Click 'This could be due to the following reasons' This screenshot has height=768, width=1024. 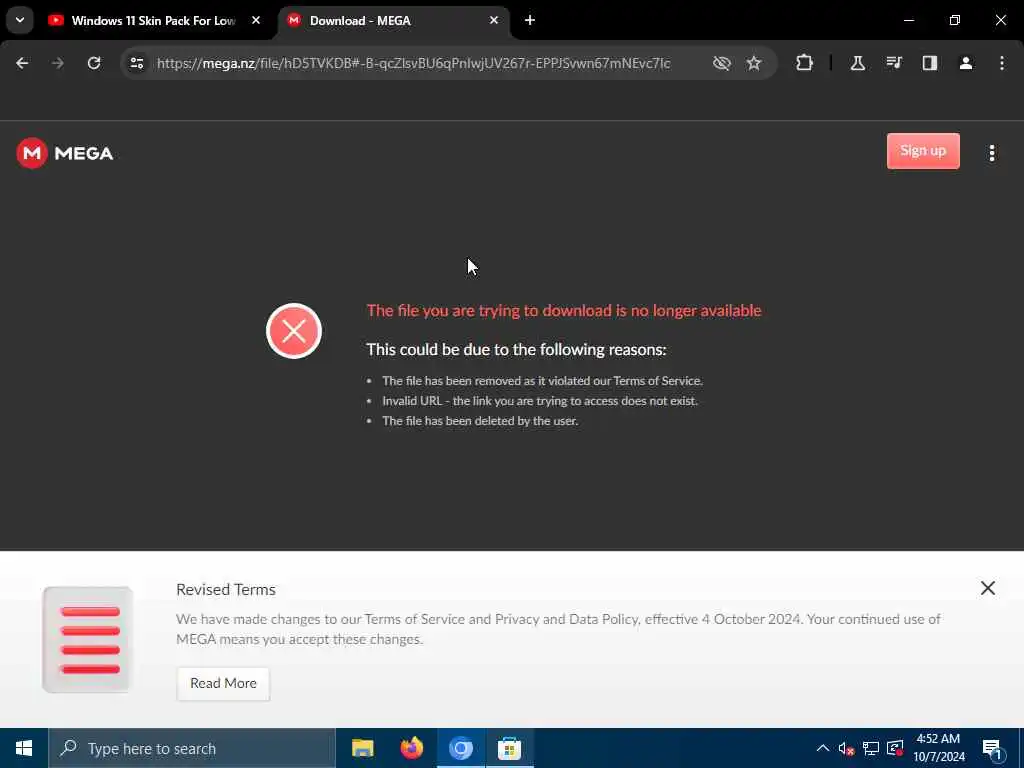(x=516, y=349)
